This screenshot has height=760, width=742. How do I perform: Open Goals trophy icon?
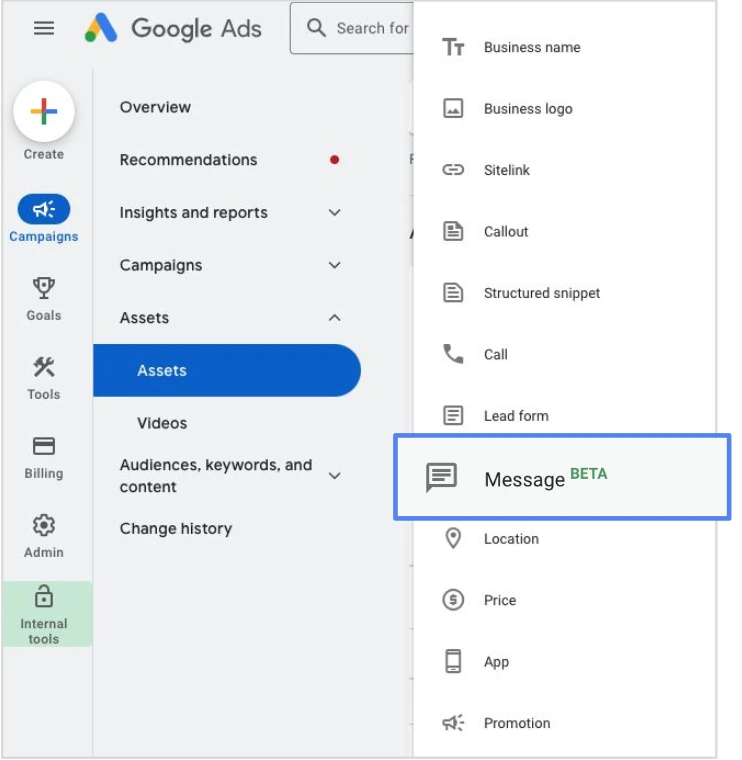click(44, 288)
